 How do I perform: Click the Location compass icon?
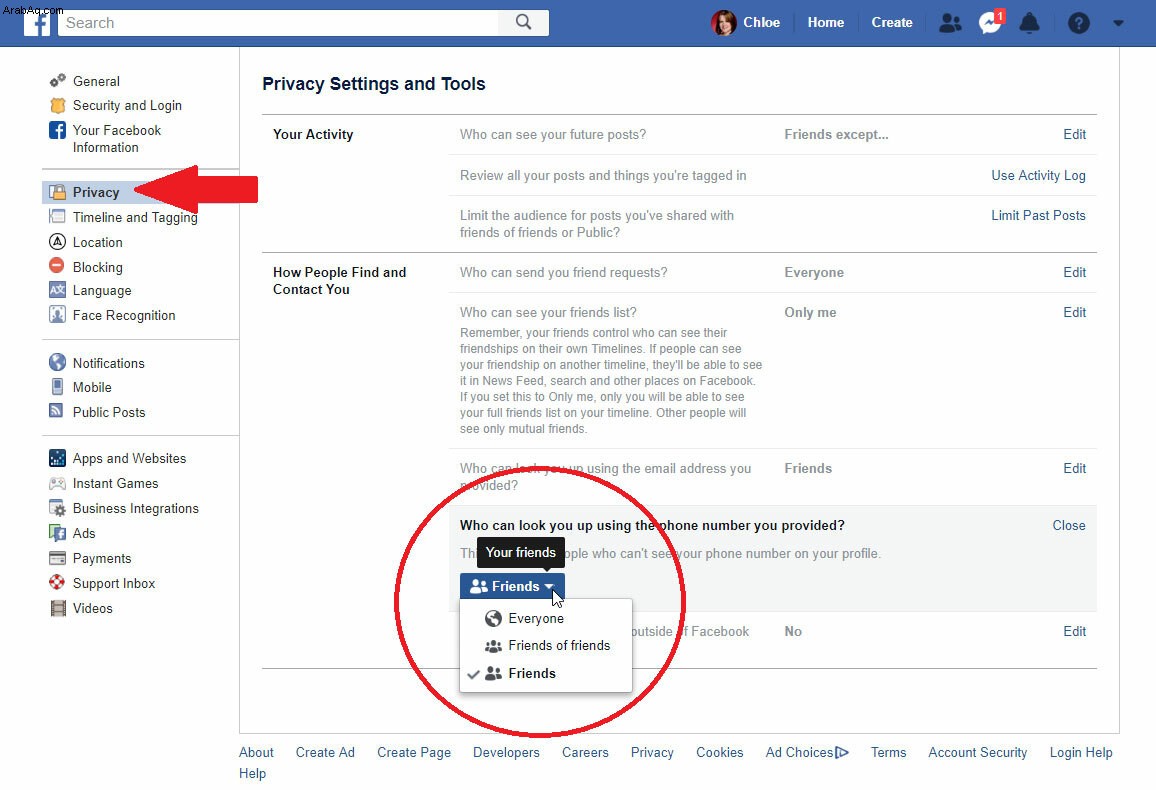pyautogui.click(x=58, y=241)
